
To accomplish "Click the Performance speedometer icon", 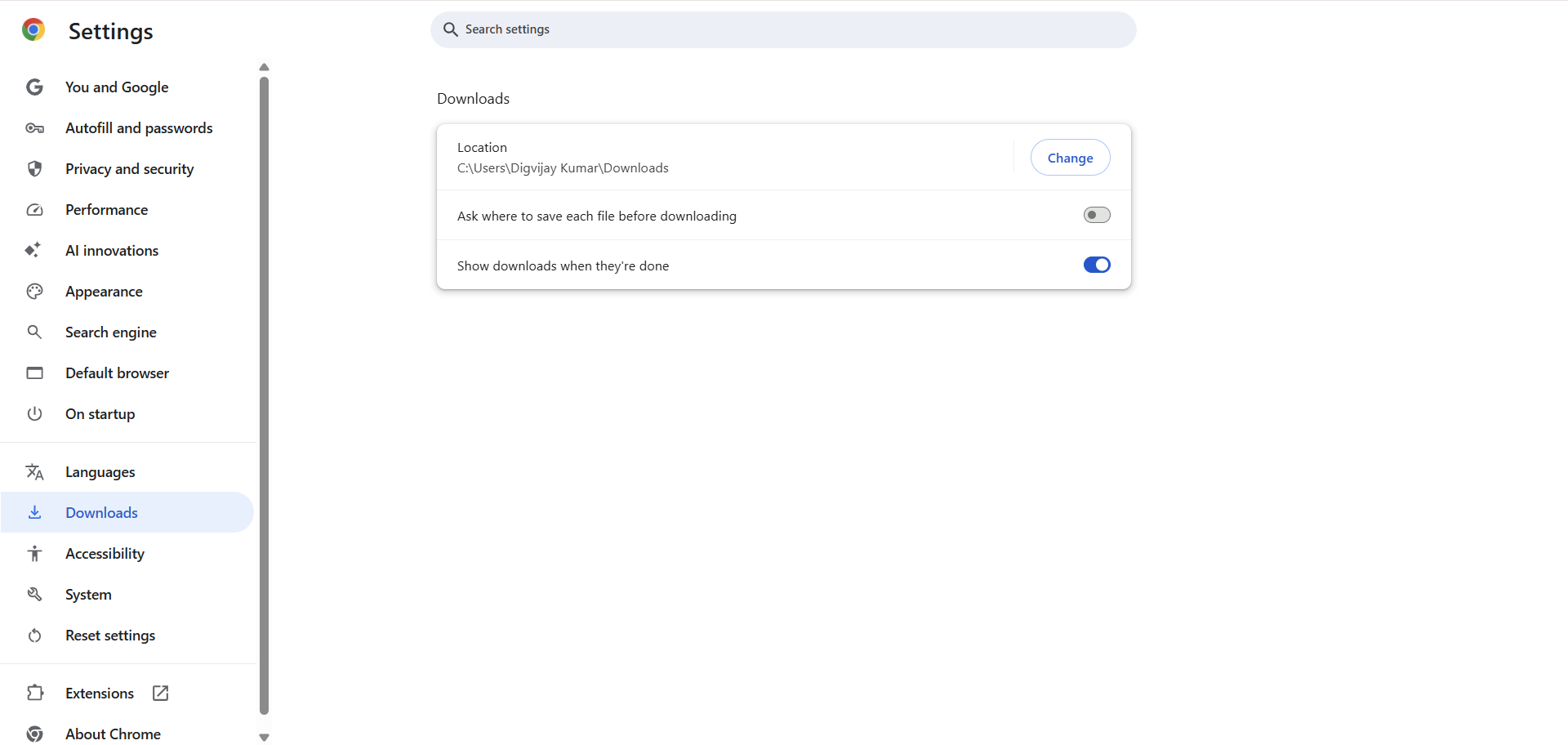I will (34, 210).
